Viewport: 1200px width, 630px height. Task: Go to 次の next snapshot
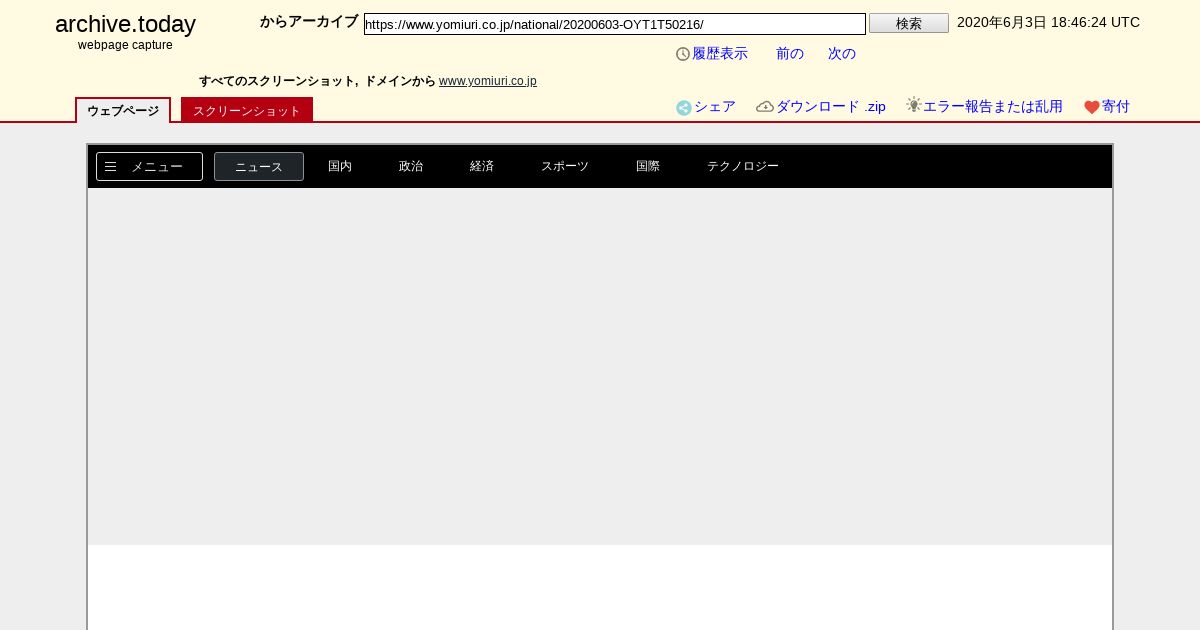(842, 54)
